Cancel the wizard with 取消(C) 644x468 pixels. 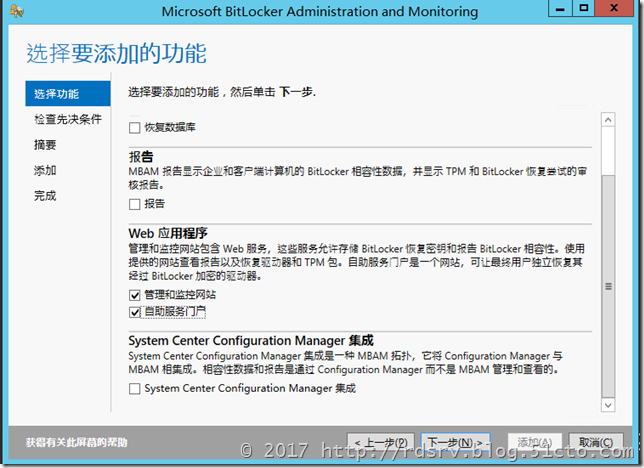[596, 443]
